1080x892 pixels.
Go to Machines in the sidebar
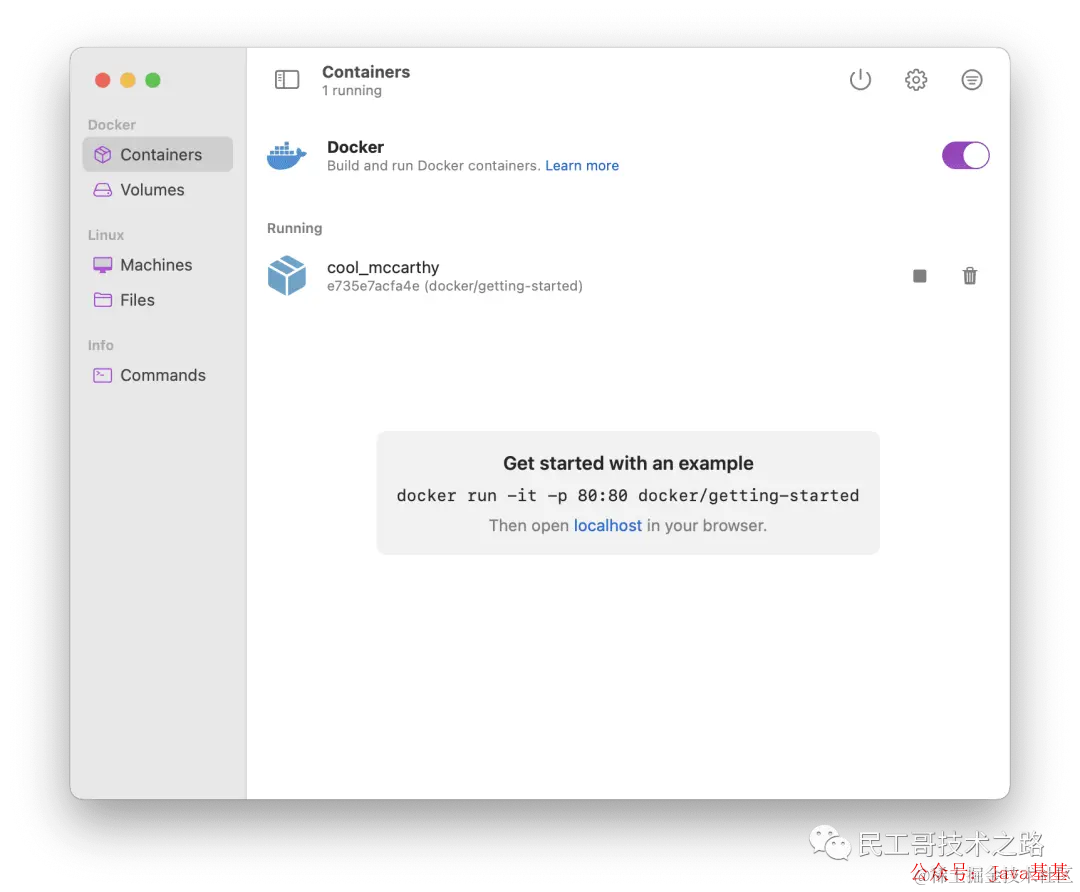[x=158, y=265]
